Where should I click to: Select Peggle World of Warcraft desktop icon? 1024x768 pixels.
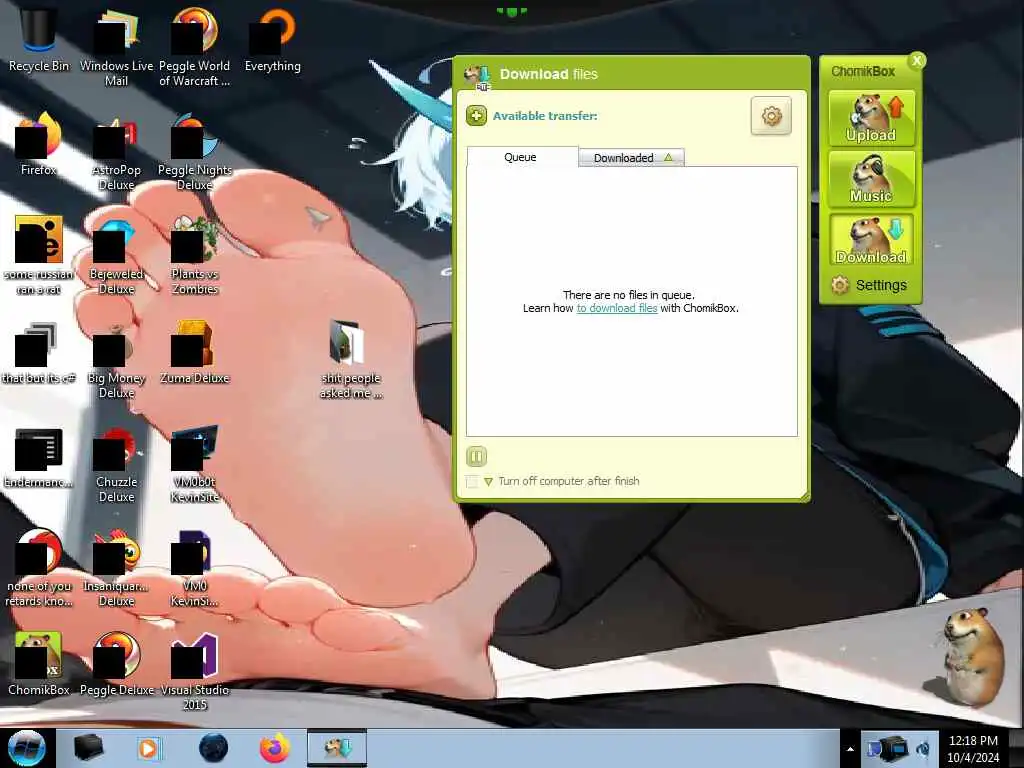tap(195, 46)
